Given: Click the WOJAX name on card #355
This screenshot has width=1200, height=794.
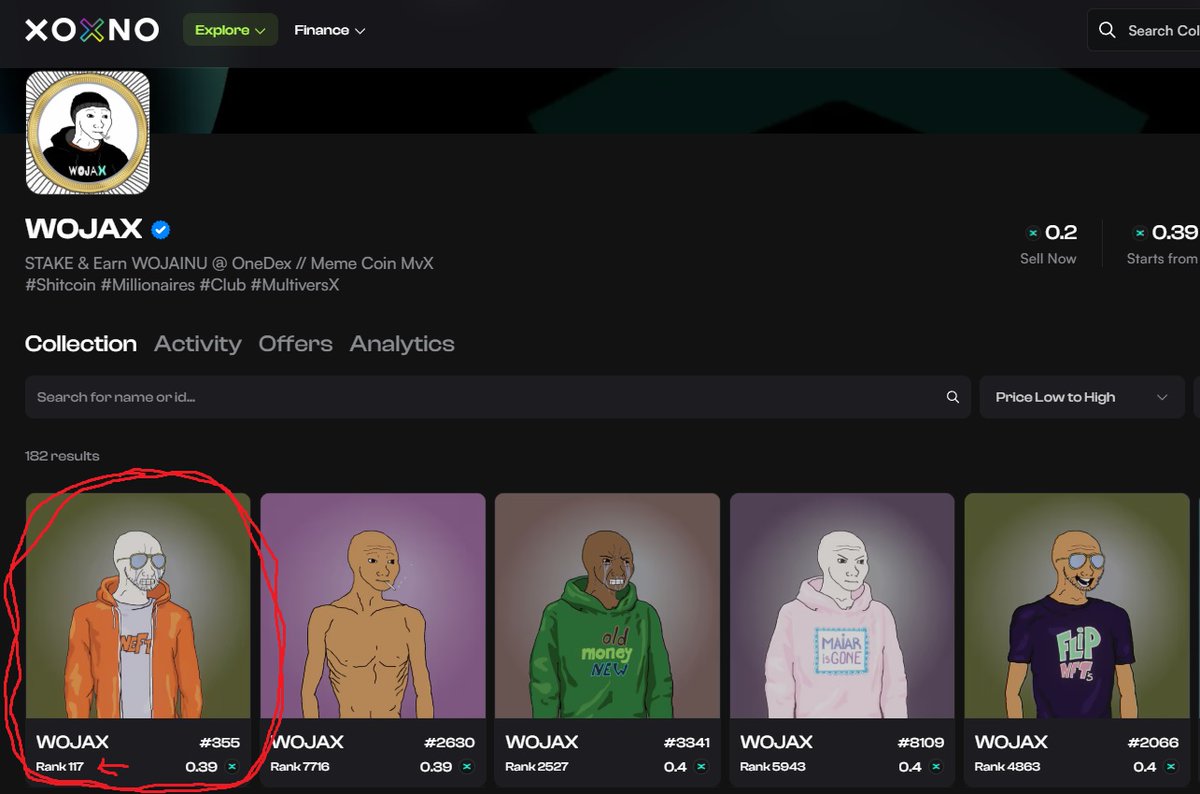Looking at the screenshot, I should pos(72,742).
